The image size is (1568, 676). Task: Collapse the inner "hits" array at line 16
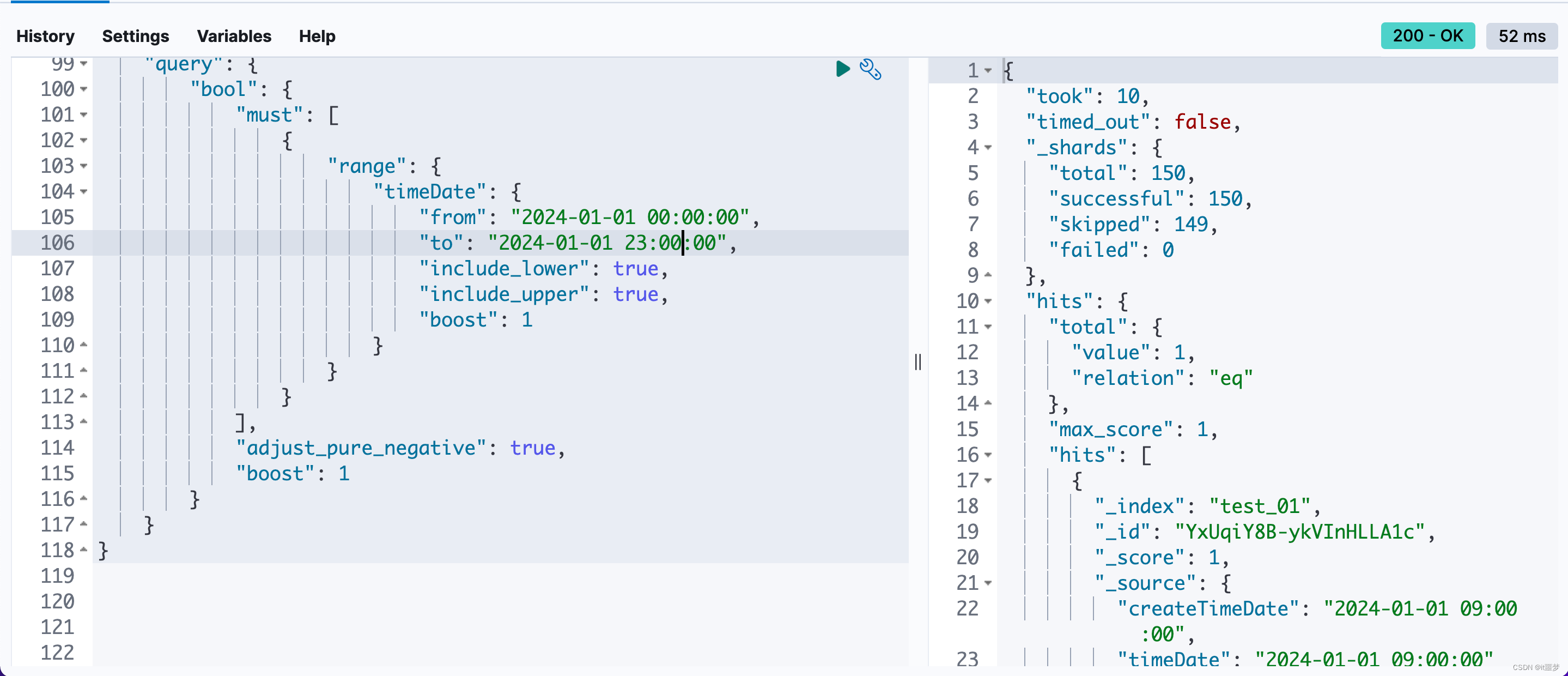(x=988, y=455)
